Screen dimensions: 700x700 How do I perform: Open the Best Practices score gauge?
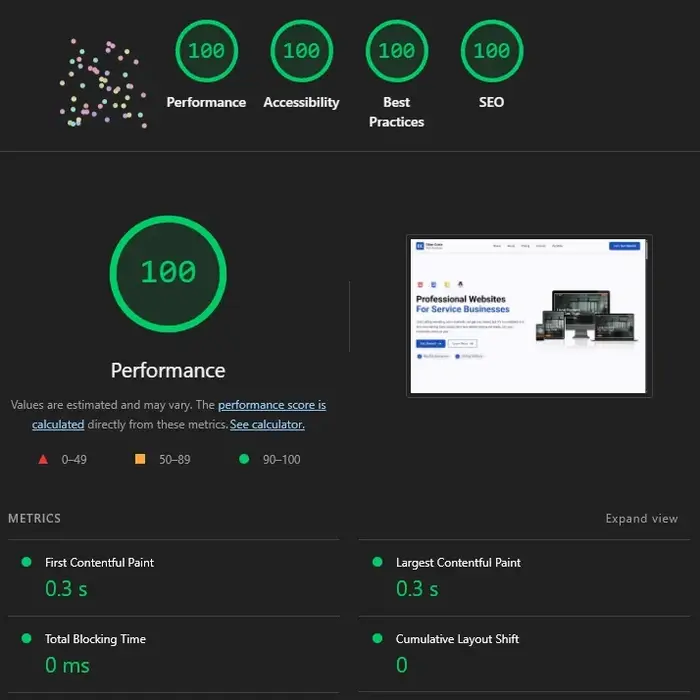pos(396,51)
